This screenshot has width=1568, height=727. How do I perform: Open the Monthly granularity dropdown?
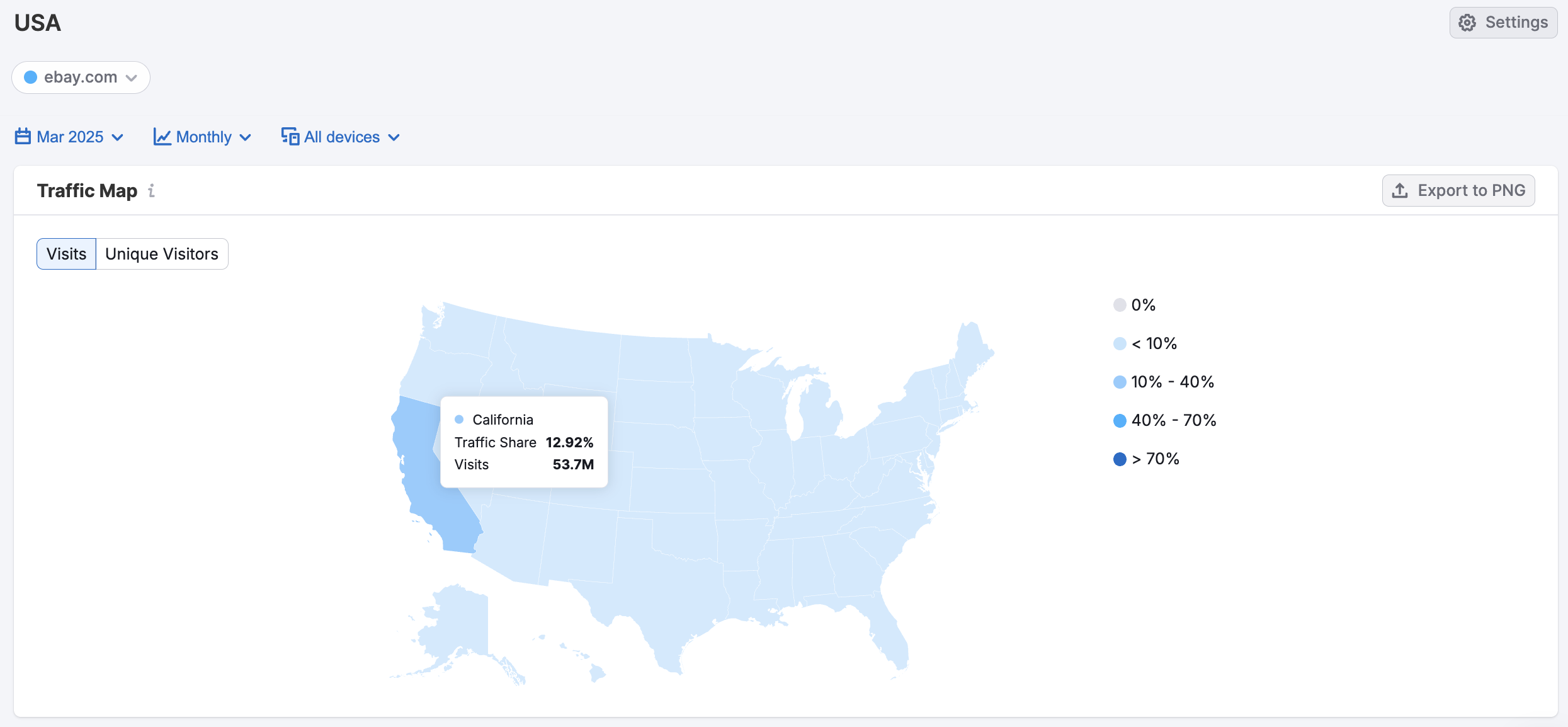[203, 137]
